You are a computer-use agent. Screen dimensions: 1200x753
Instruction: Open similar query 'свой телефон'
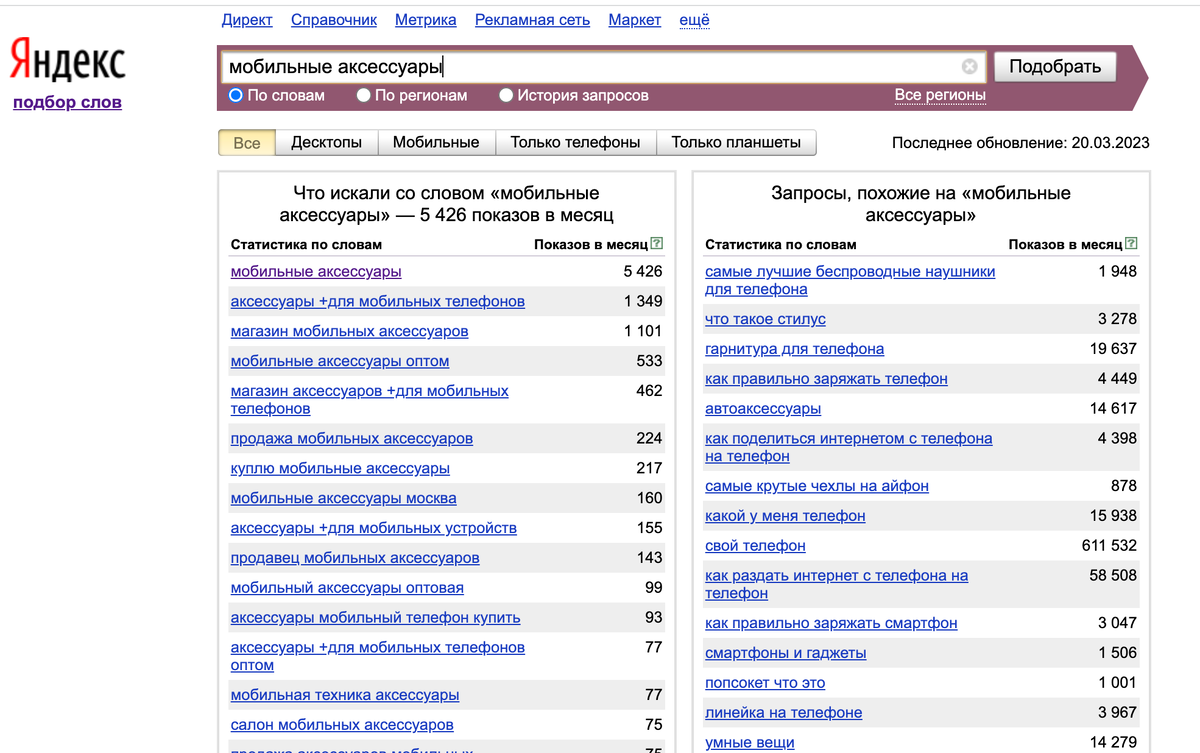tap(755, 546)
